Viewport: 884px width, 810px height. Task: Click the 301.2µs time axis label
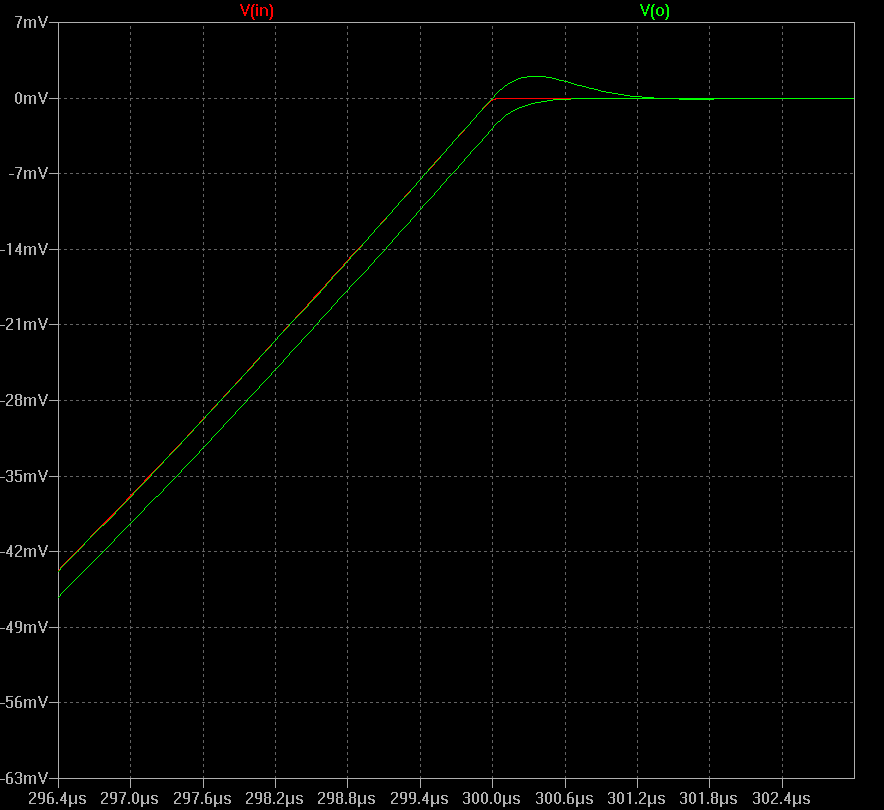click(x=637, y=799)
